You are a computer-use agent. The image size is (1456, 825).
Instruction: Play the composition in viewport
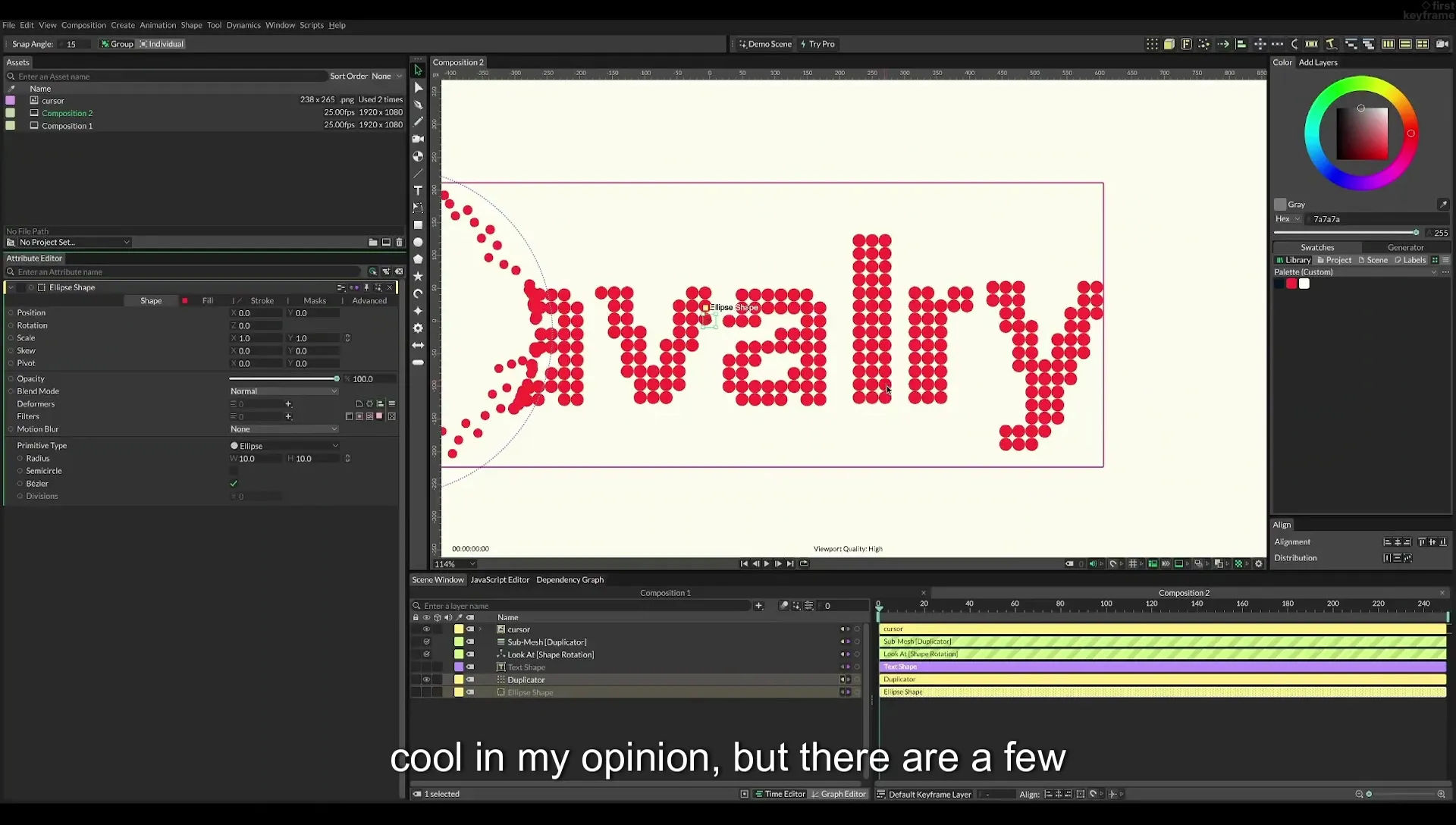tap(767, 563)
